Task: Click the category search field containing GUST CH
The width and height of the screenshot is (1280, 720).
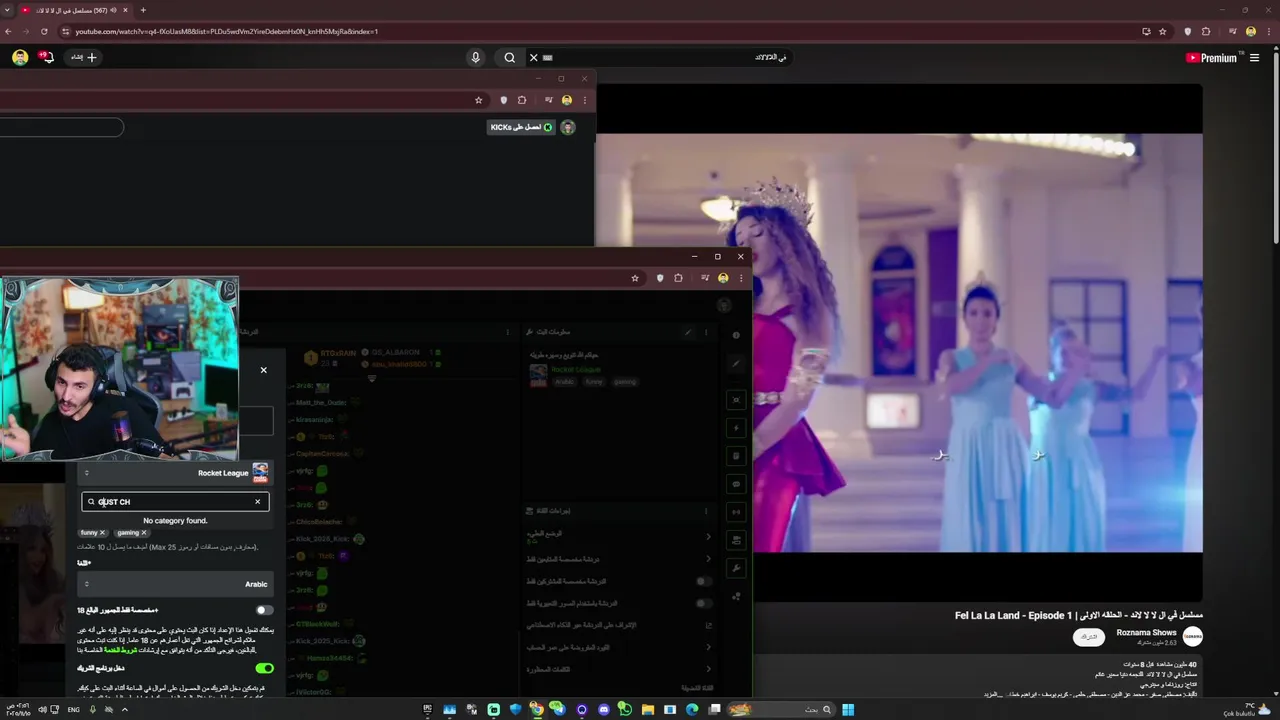Action: 175,502
